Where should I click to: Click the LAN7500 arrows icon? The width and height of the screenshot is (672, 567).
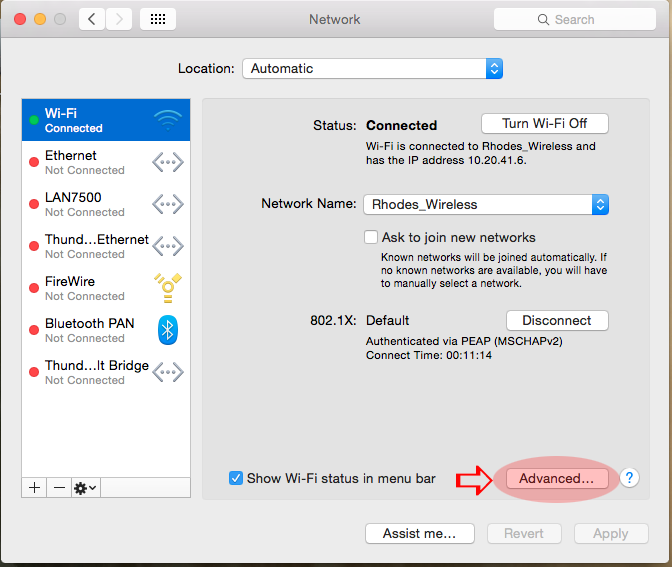coord(168,204)
